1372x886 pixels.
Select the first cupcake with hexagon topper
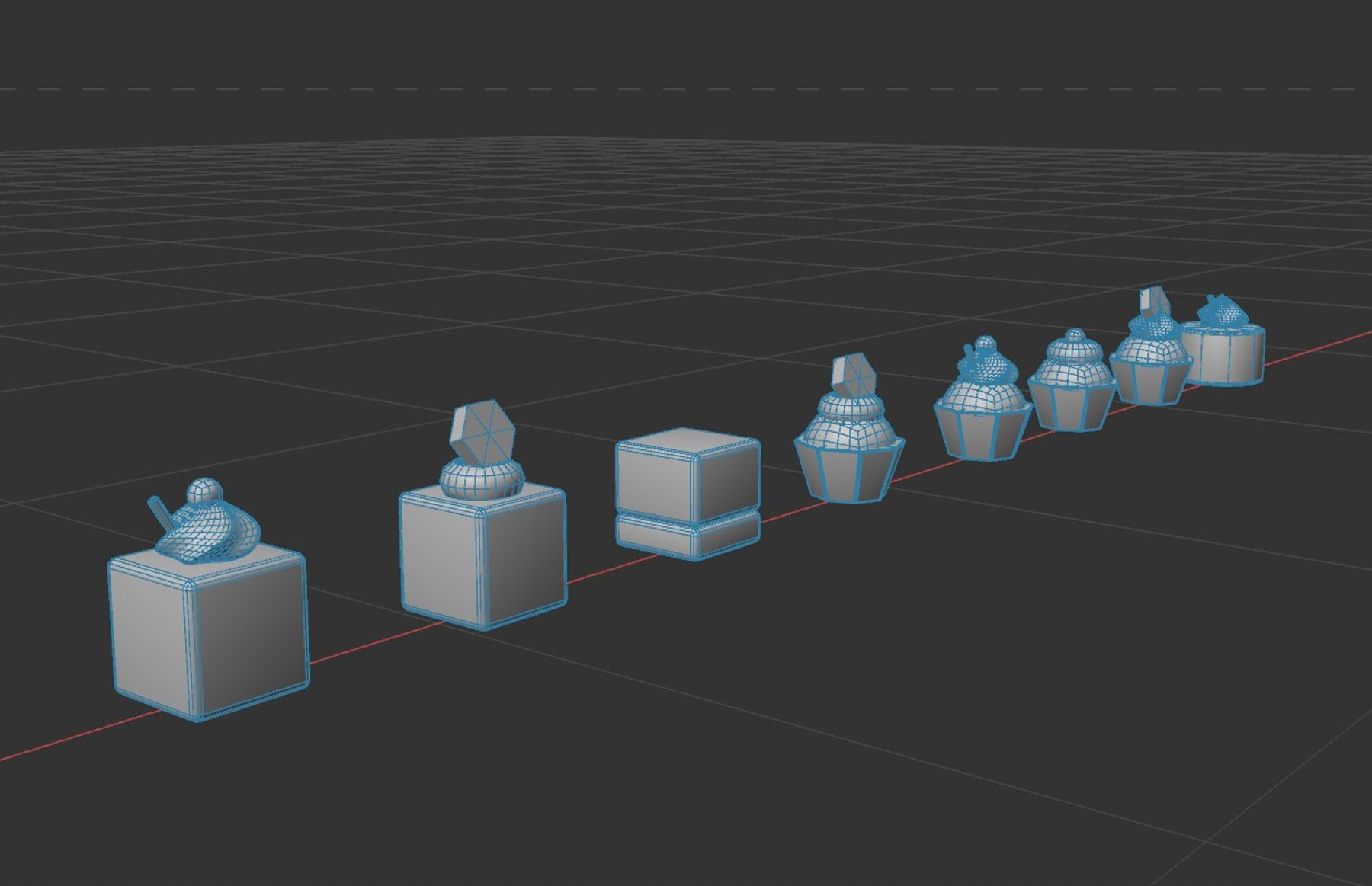pos(849,428)
